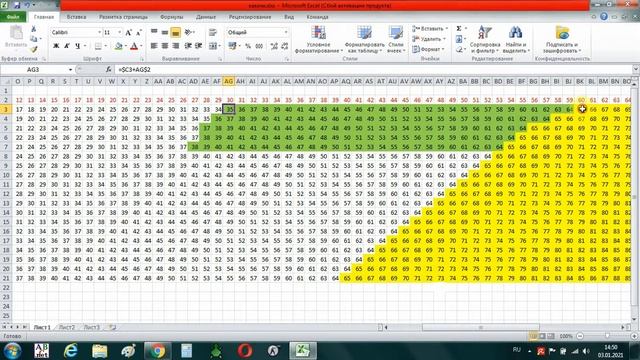640x360 pixels.
Task: Click the wrap text icon
Action: 213,32
